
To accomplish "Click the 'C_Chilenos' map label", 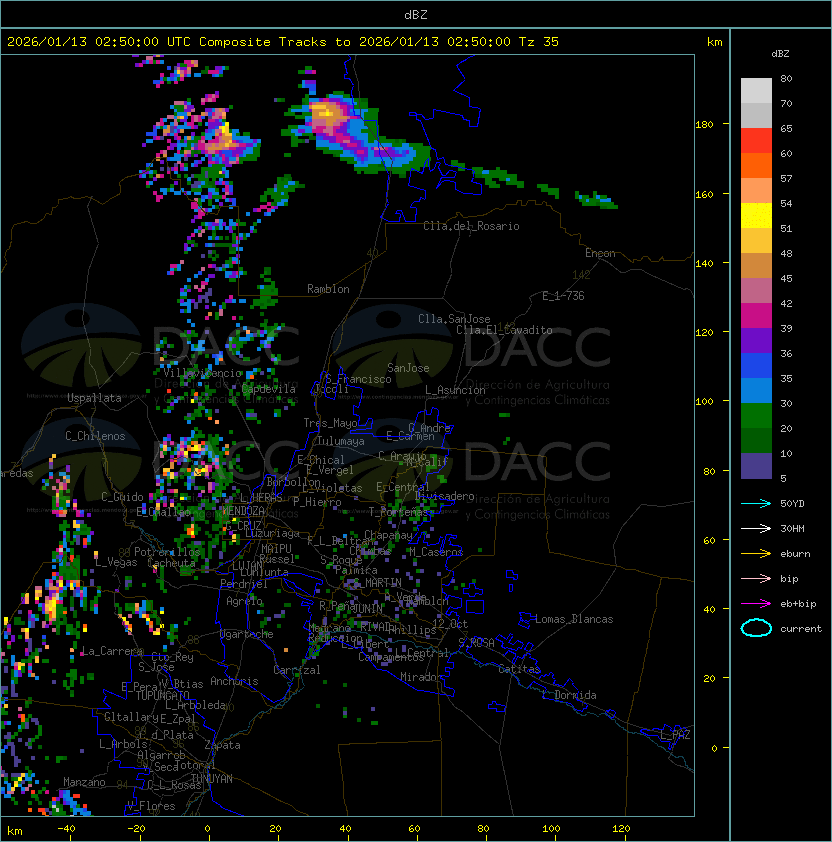I will (95, 436).
